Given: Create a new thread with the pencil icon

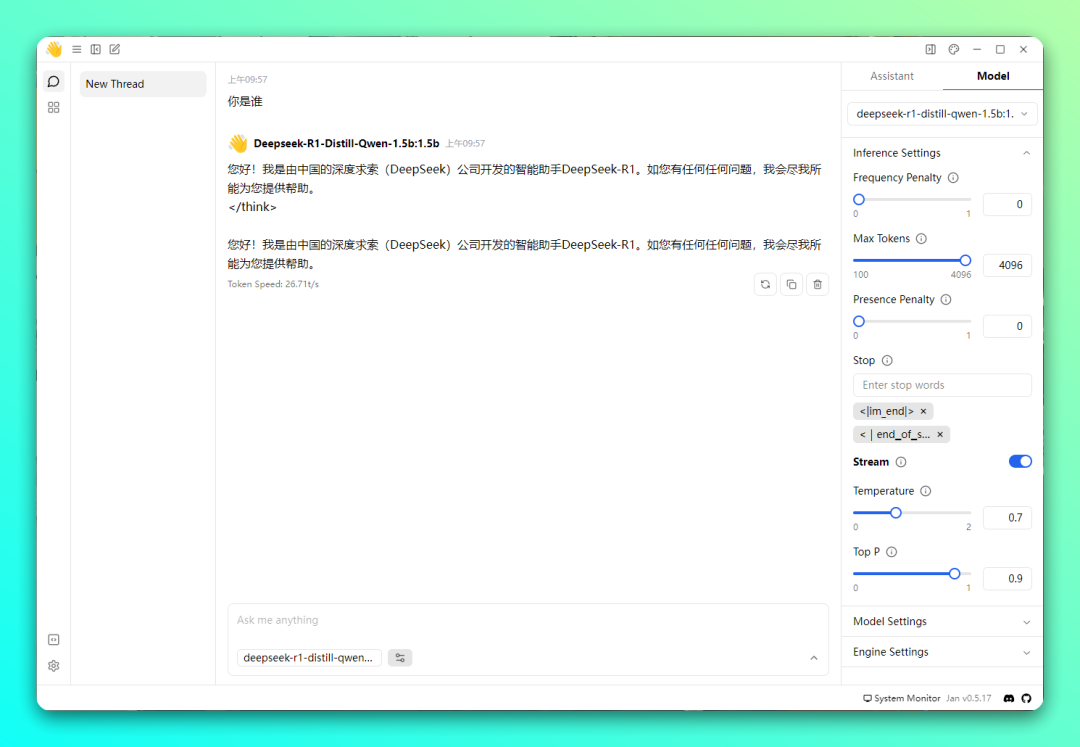Looking at the screenshot, I should click(115, 50).
